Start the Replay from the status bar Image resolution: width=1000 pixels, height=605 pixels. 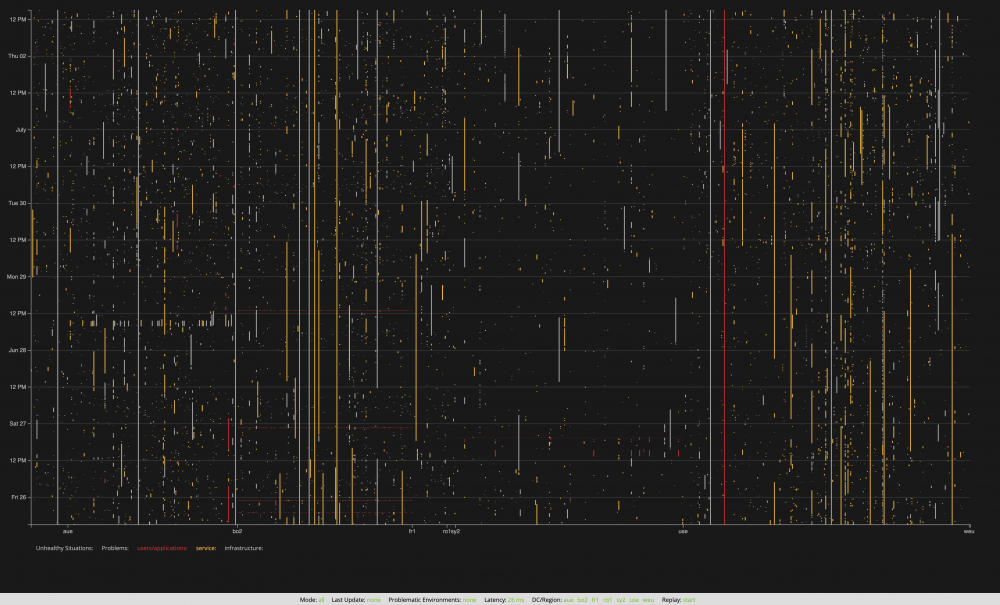(x=688, y=599)
